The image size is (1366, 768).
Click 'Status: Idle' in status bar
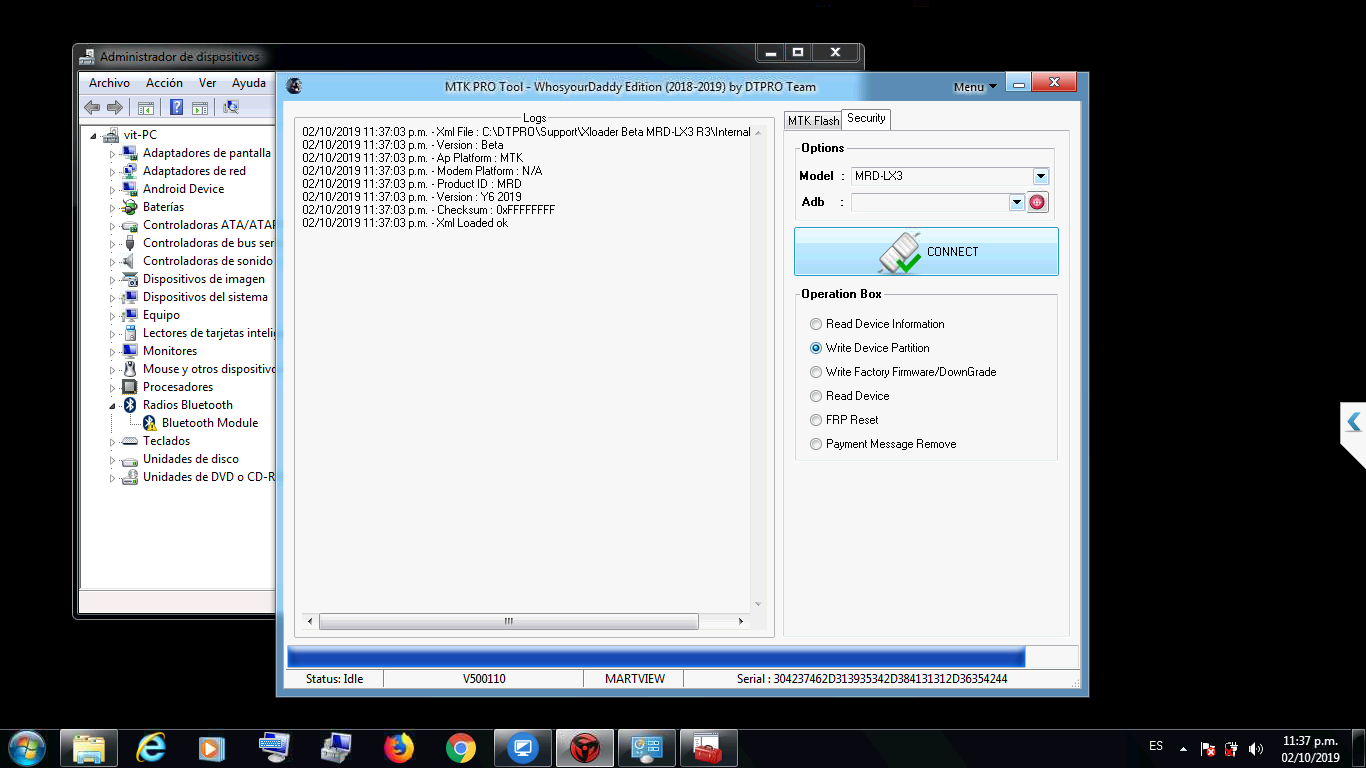[x=335, y=679]
